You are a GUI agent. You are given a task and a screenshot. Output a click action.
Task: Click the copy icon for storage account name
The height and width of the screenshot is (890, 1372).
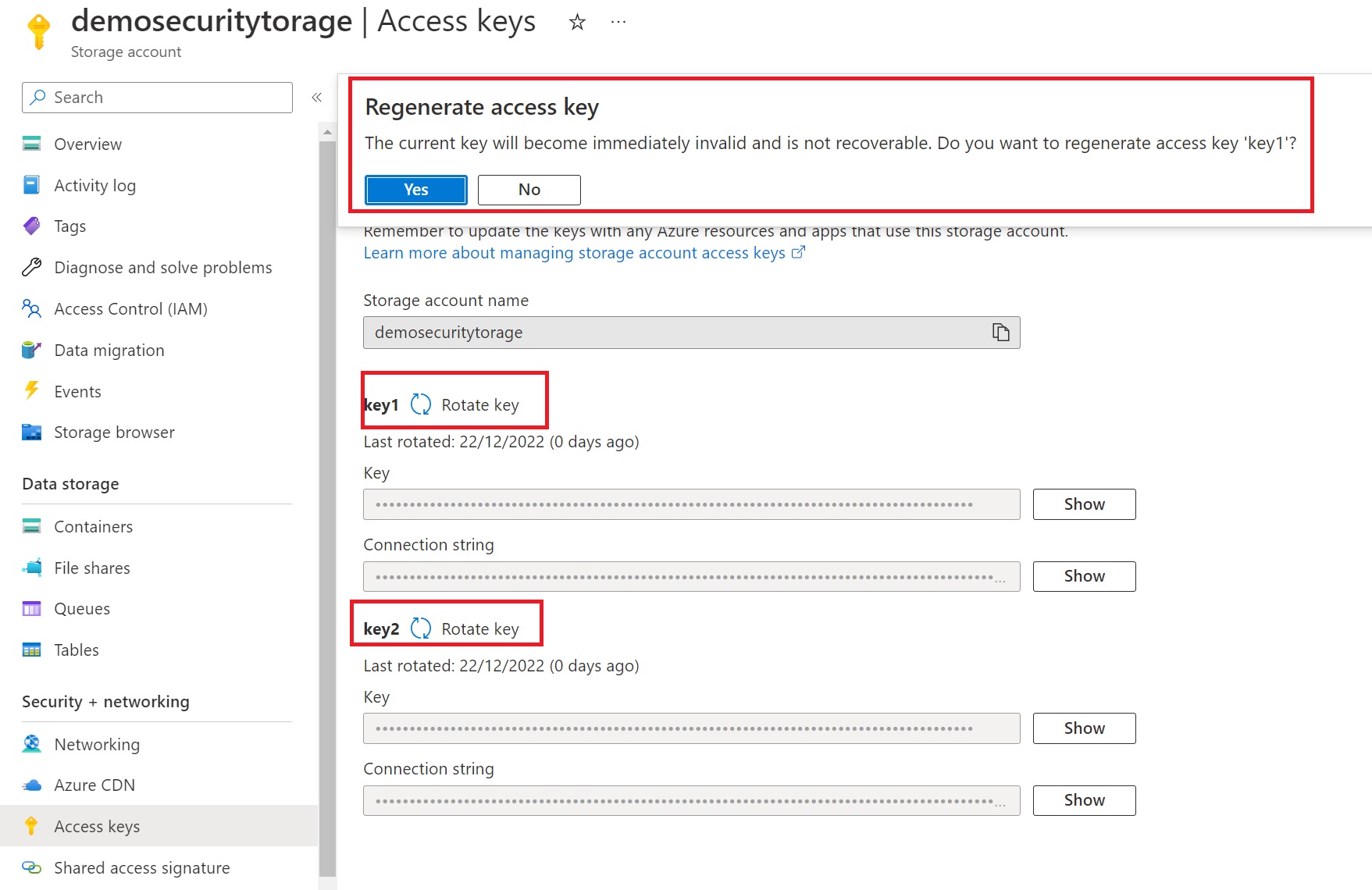[1000, 333]
